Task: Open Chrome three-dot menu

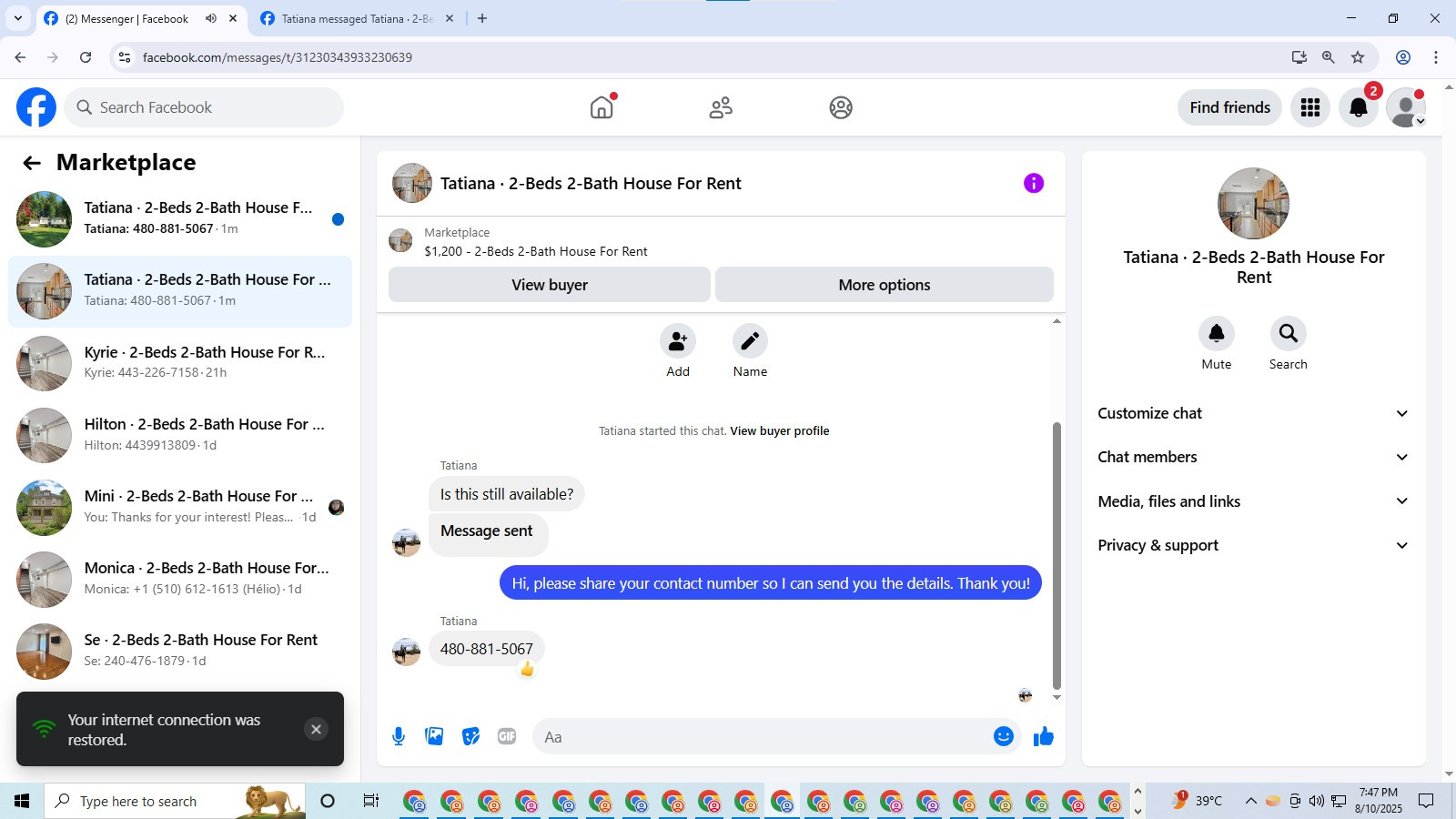Action: (x=1436, y=57)
